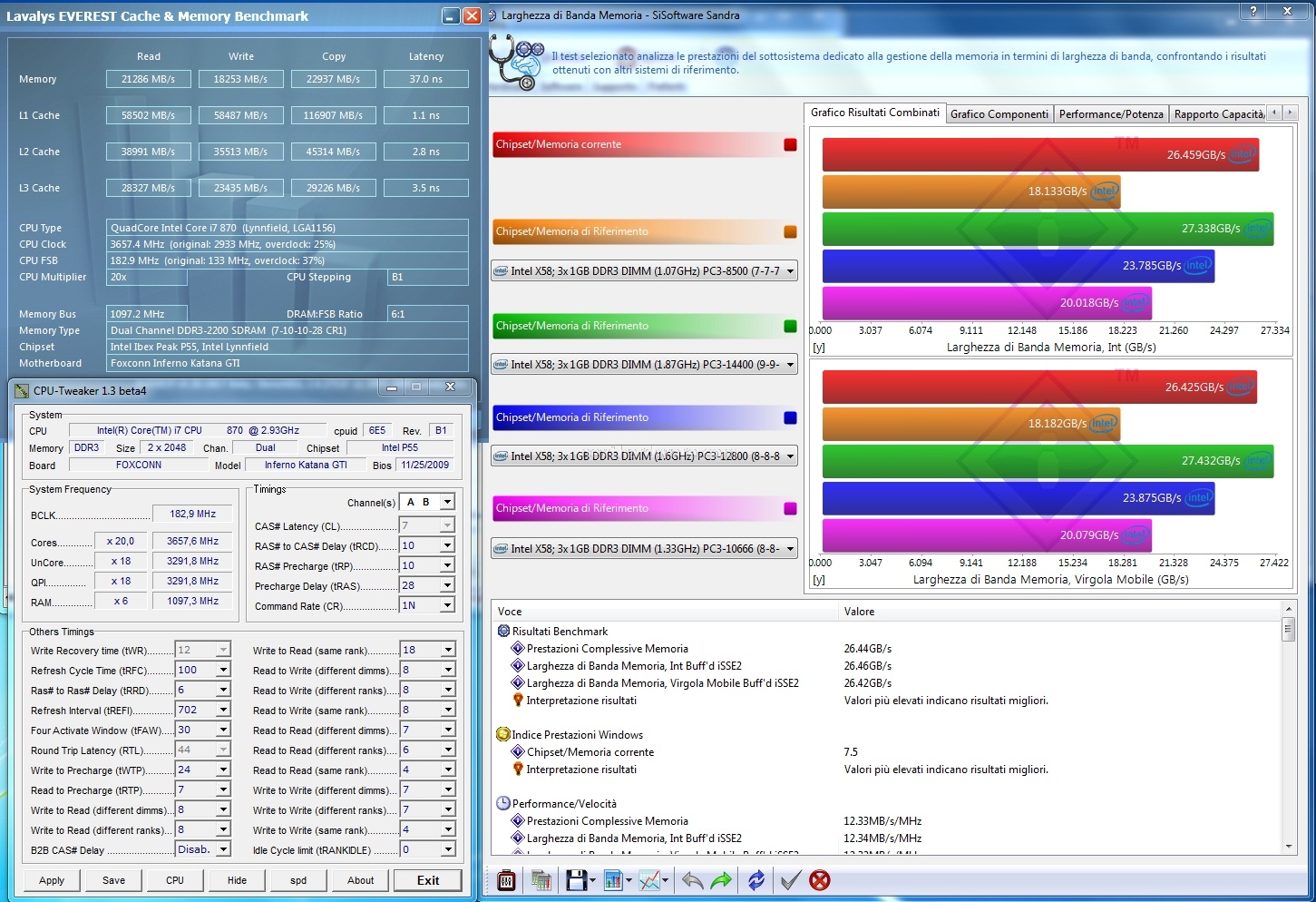Open the PC3-10666 reference memory dropdown
Screen dimensions: 1316x902
click(790, 549)
